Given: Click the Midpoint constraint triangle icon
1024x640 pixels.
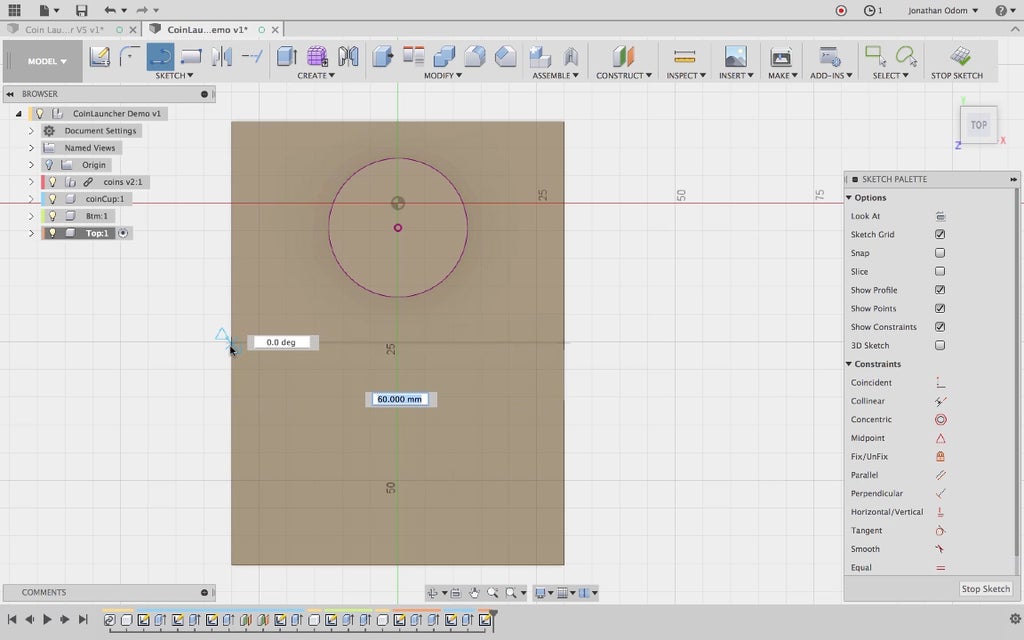Looking at the screenshot, I should point(940,438).
